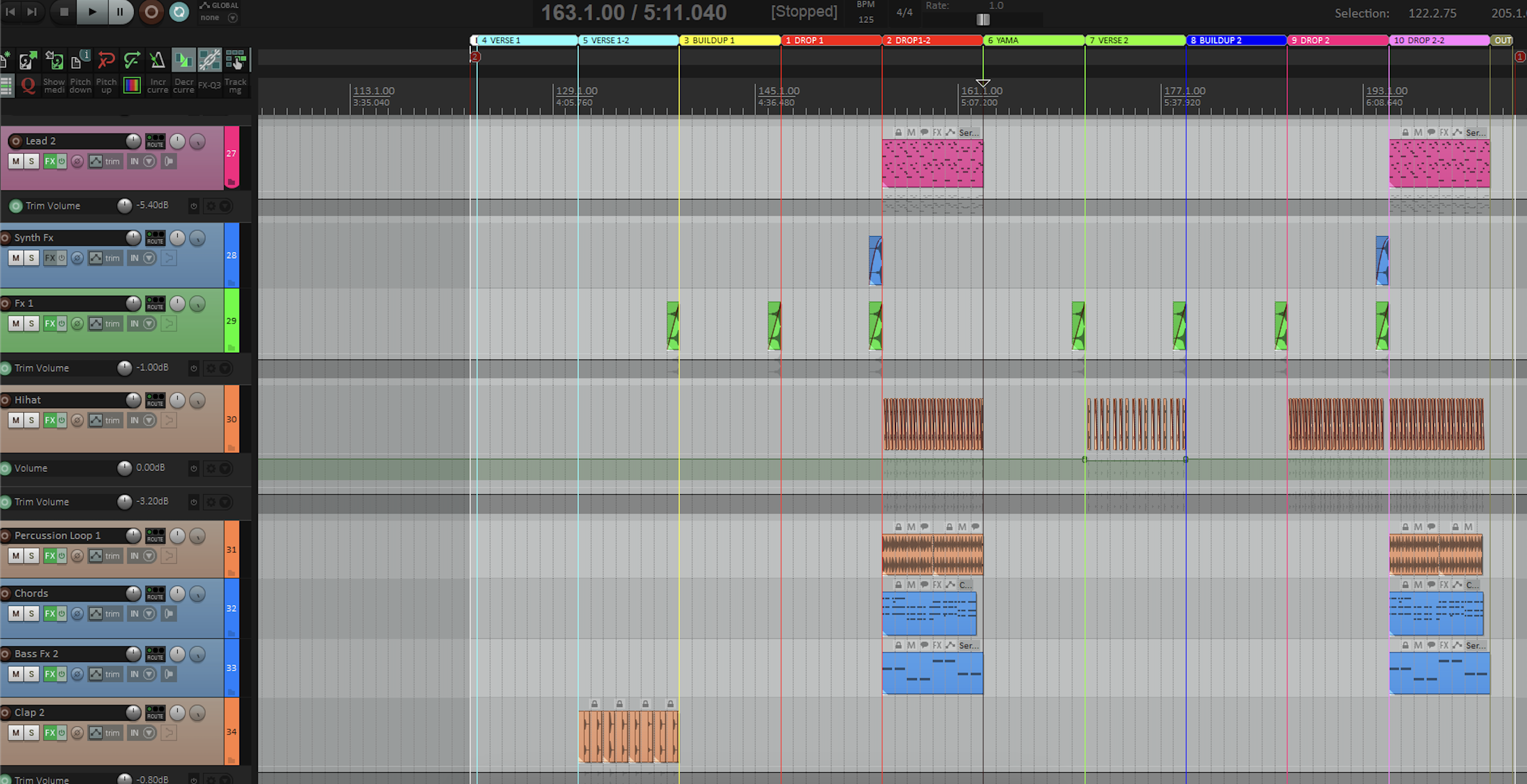The width and height of the screenshot is (1527, 784).
Task: Click the Track mg toolbar button
Action: 235,86
